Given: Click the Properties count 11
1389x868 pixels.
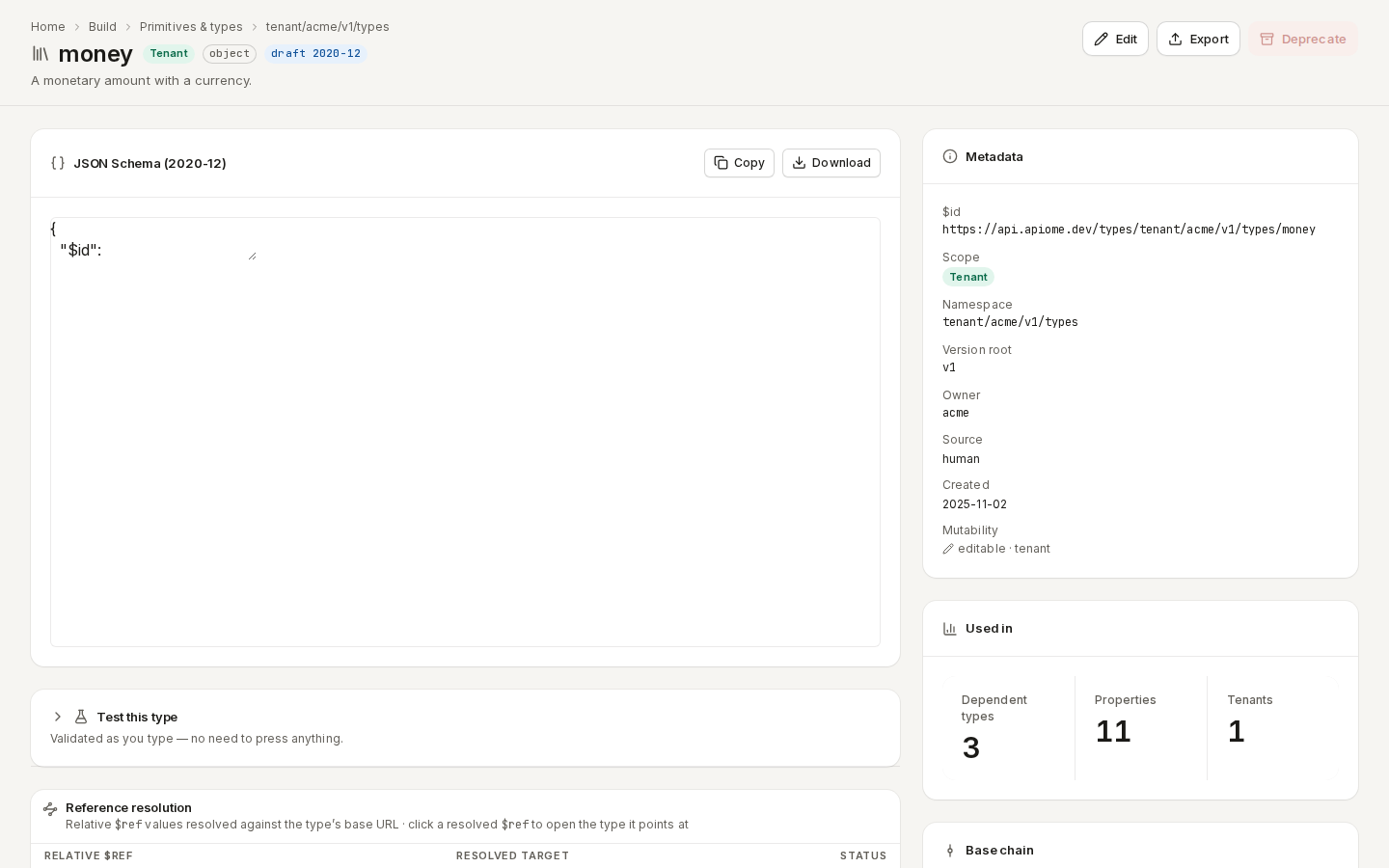Looking at the screenshot, I should click(x=1113, y=731).
